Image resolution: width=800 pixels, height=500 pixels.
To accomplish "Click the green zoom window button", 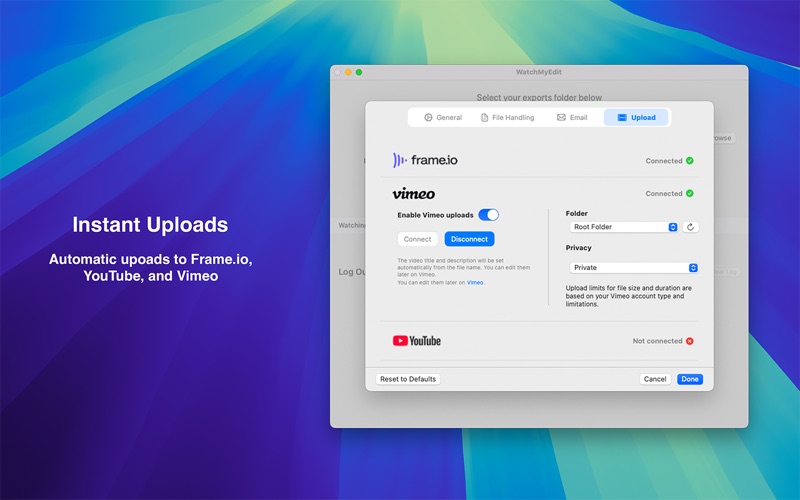I will pyautogui.click(x=359, y=72).
